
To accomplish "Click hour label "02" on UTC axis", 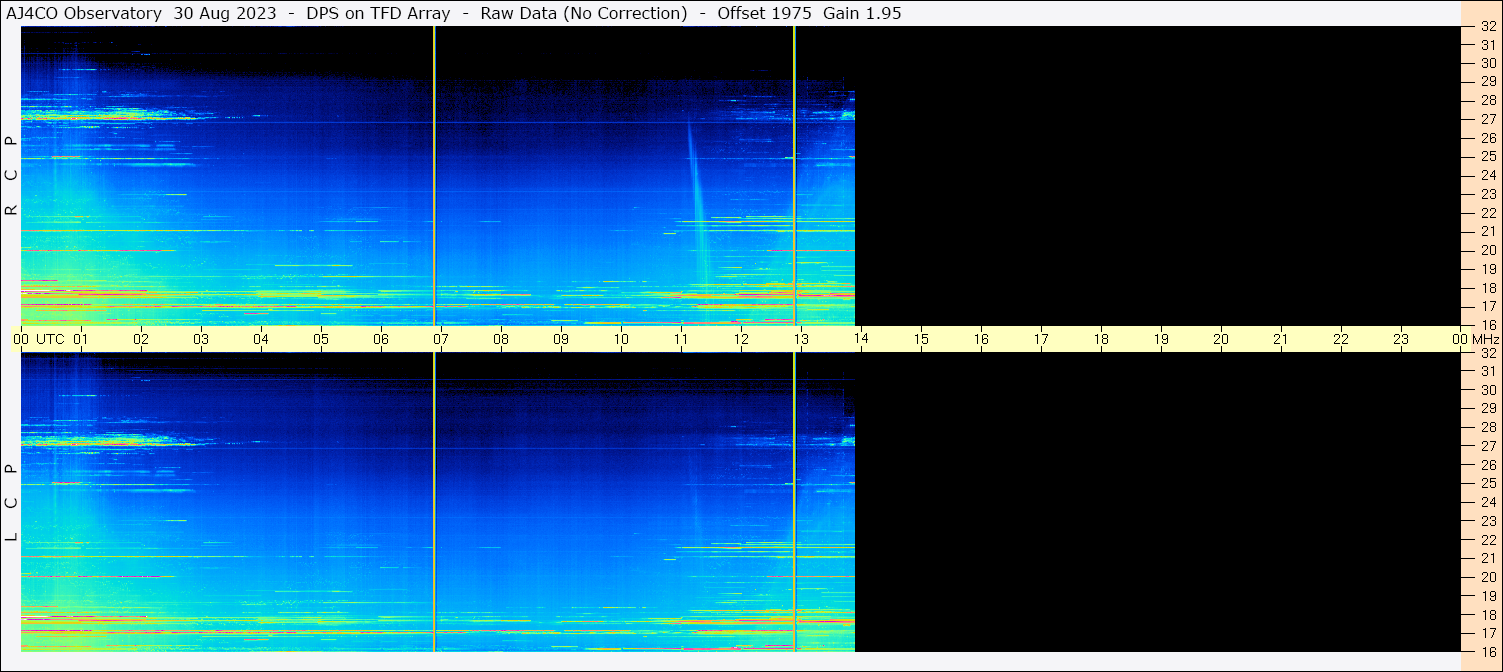I will pos(141,340).
